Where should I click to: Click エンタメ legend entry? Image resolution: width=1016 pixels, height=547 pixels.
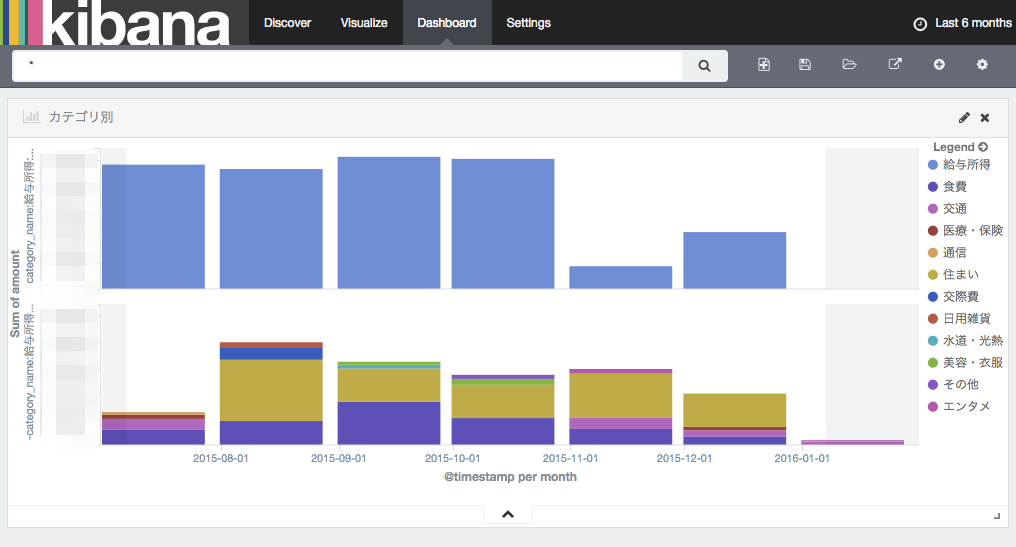click(x=959, y=406)
